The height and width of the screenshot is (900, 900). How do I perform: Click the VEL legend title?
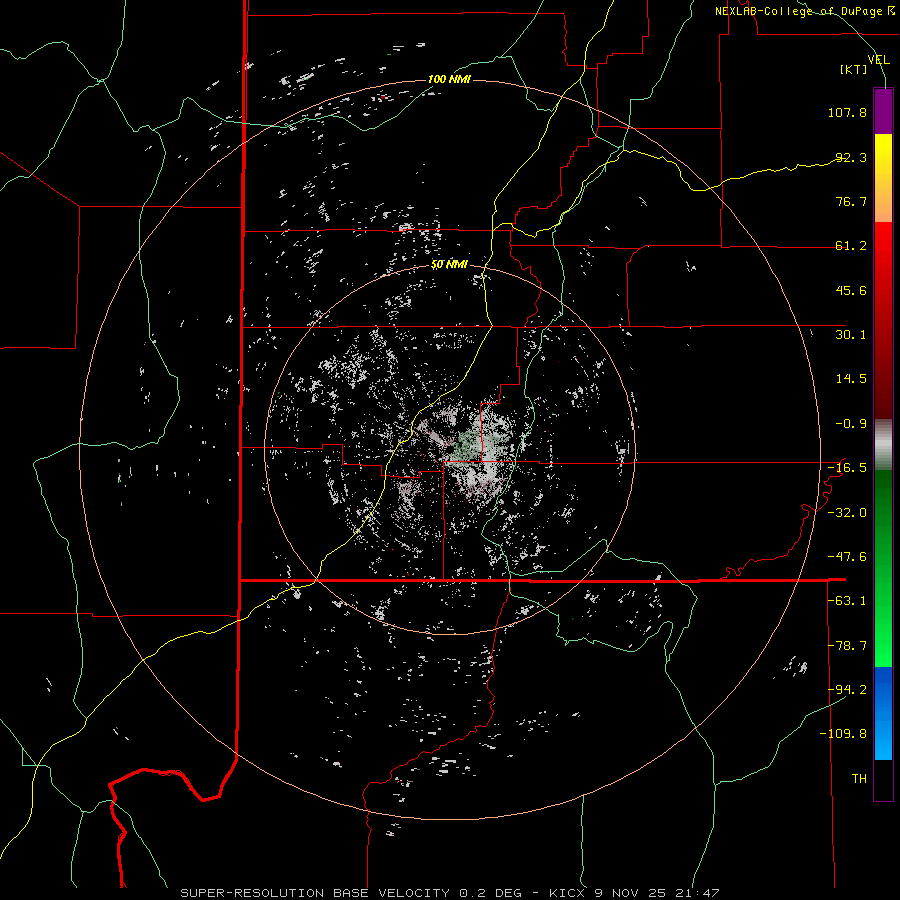tap(878, 59)
